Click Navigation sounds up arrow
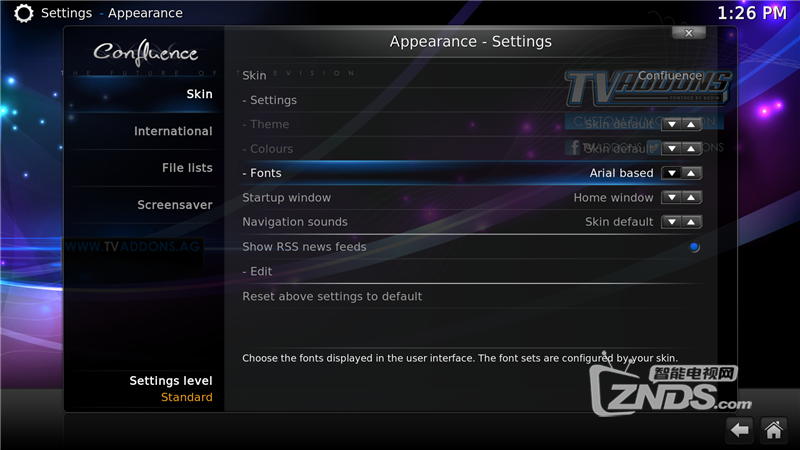Screen dimensions: 800x450 coord(691,222)
